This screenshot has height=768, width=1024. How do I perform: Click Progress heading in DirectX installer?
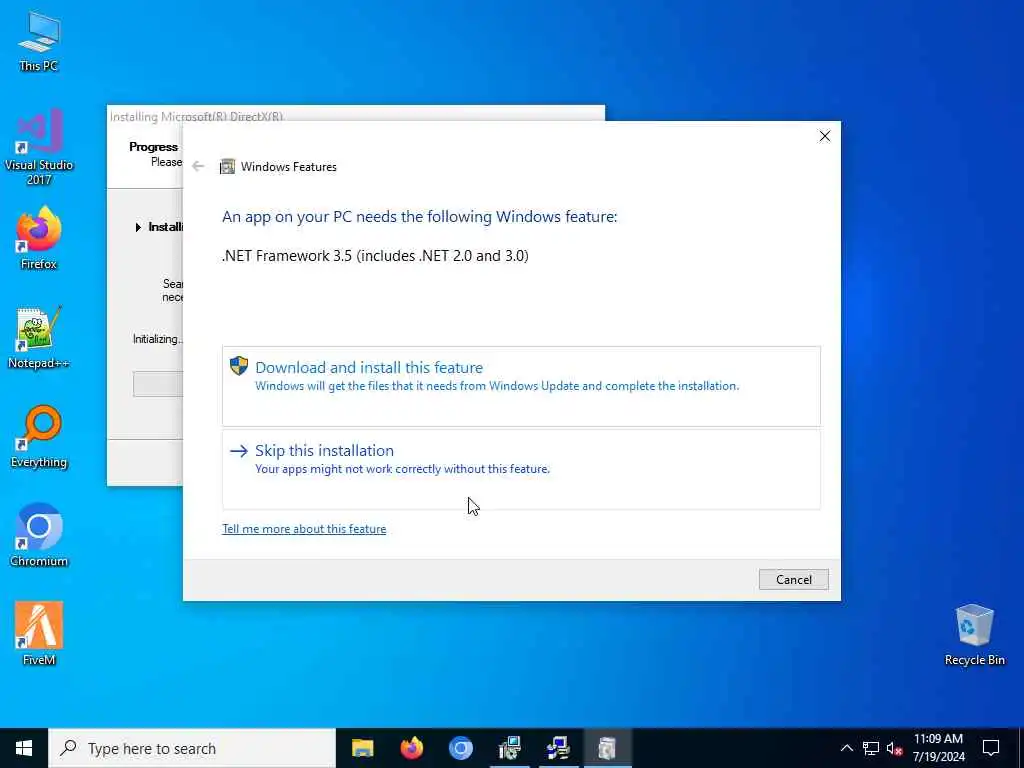coord(153,147)
